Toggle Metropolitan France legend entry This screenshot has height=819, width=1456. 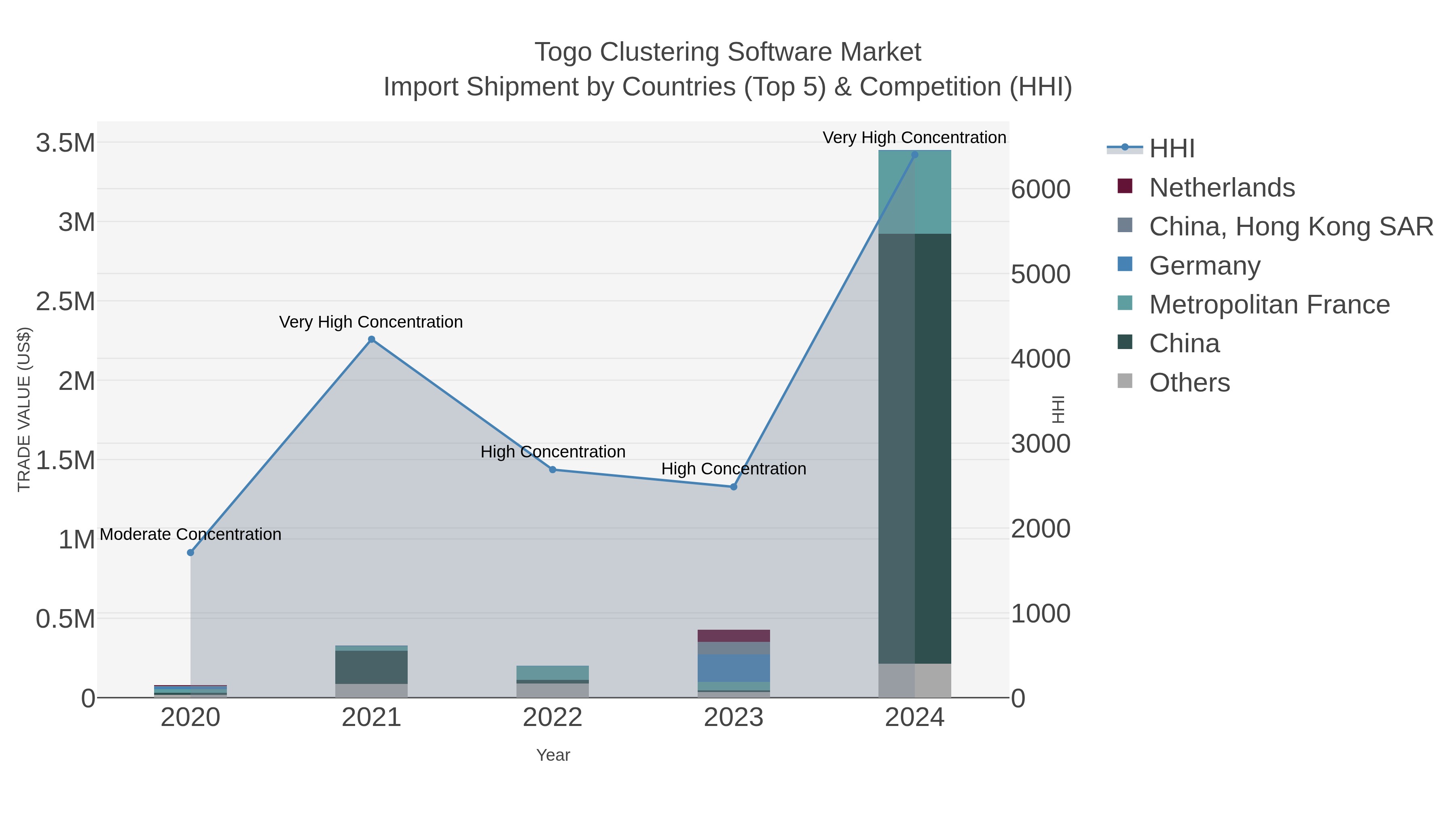pos(1254,304)
